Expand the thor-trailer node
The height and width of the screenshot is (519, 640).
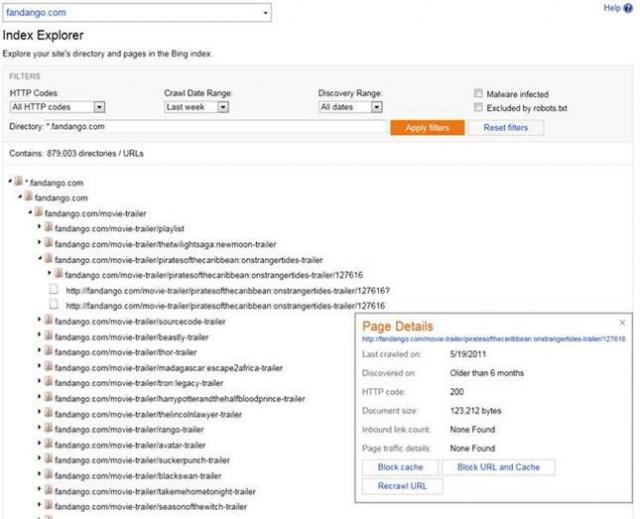pos(40,350)
